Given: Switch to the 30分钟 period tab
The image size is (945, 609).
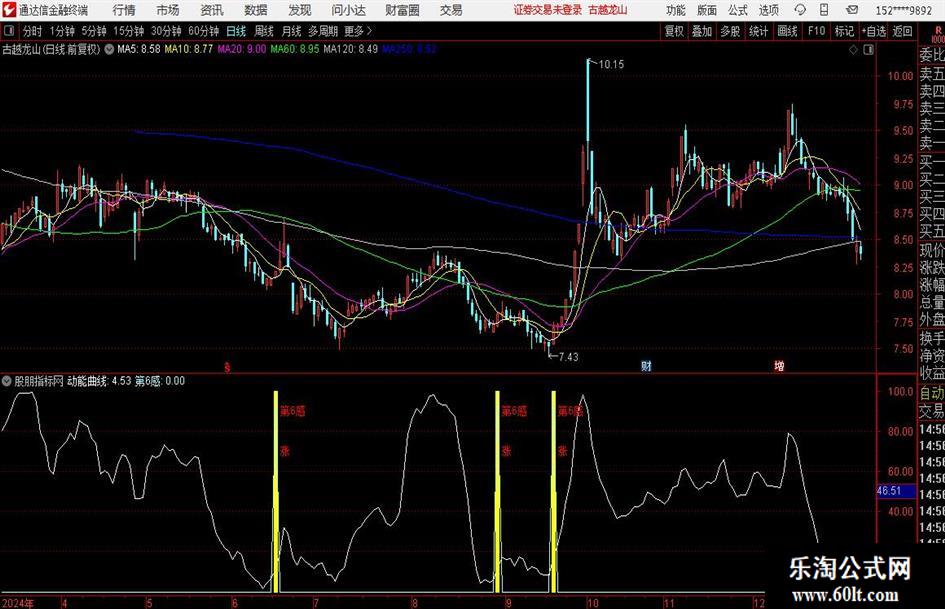Looking at the screenshot, I should pos(166,31).
